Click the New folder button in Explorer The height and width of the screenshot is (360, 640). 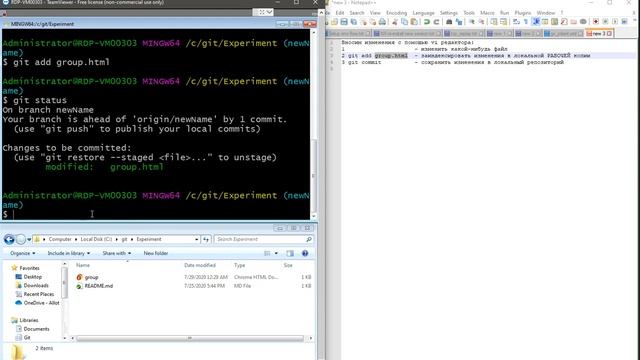click(156, 253)
